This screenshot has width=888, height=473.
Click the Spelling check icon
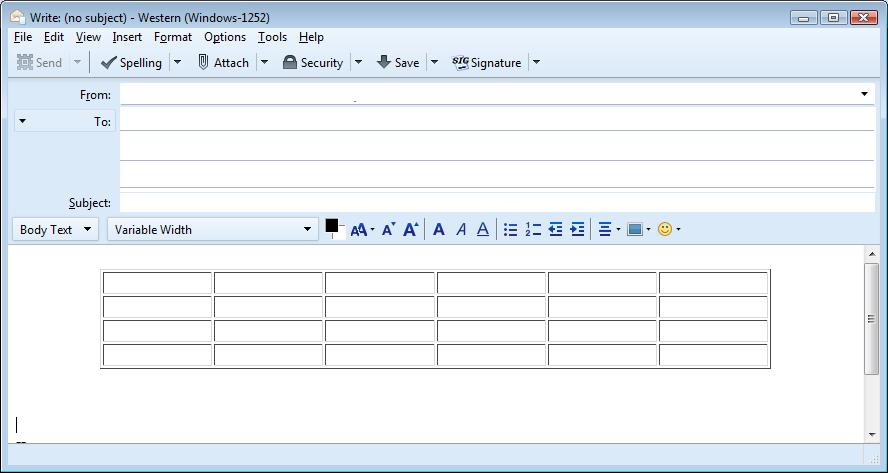108,62
